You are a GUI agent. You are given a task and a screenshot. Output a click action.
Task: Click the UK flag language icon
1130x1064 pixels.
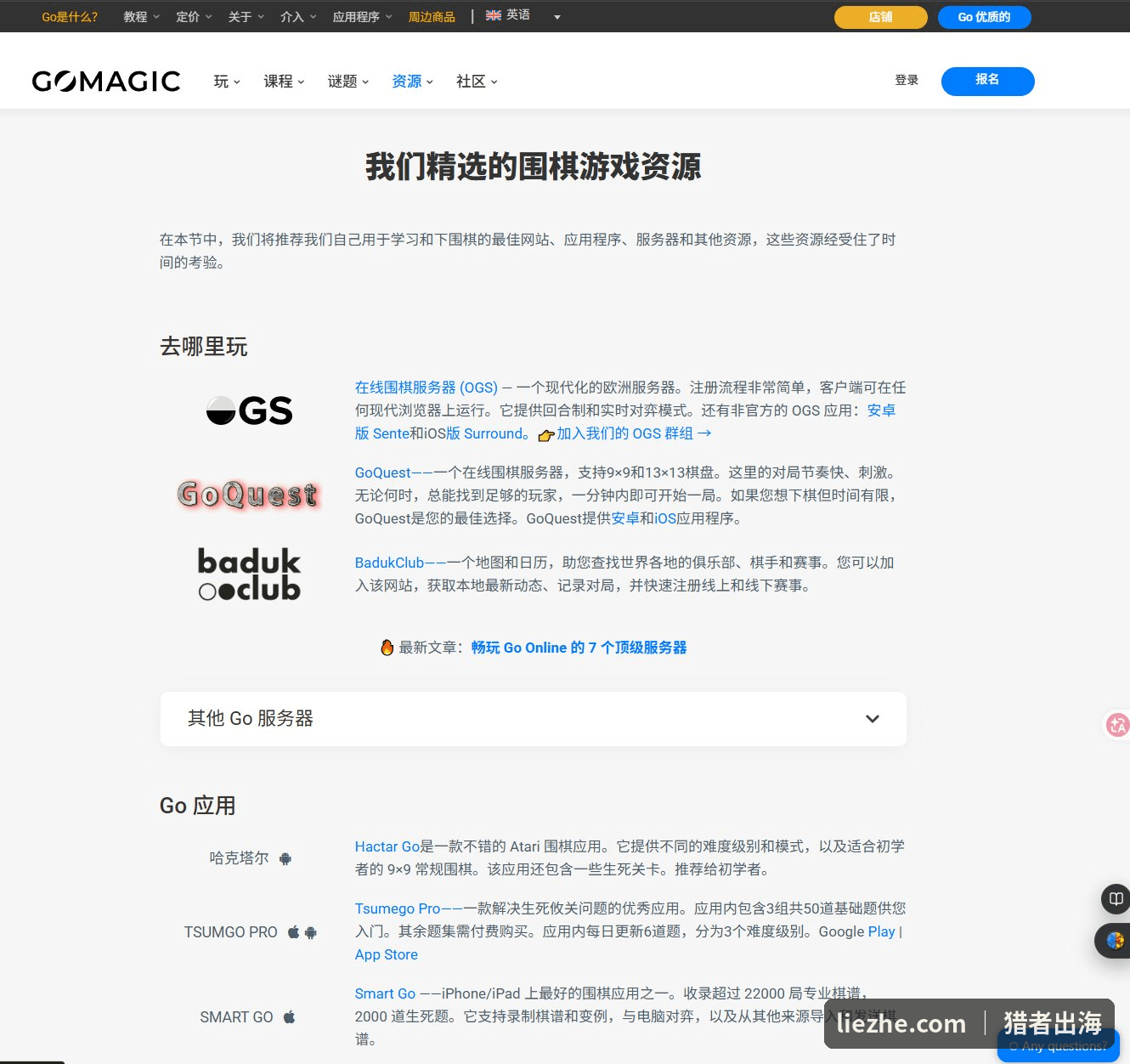(x=494, y=15)
